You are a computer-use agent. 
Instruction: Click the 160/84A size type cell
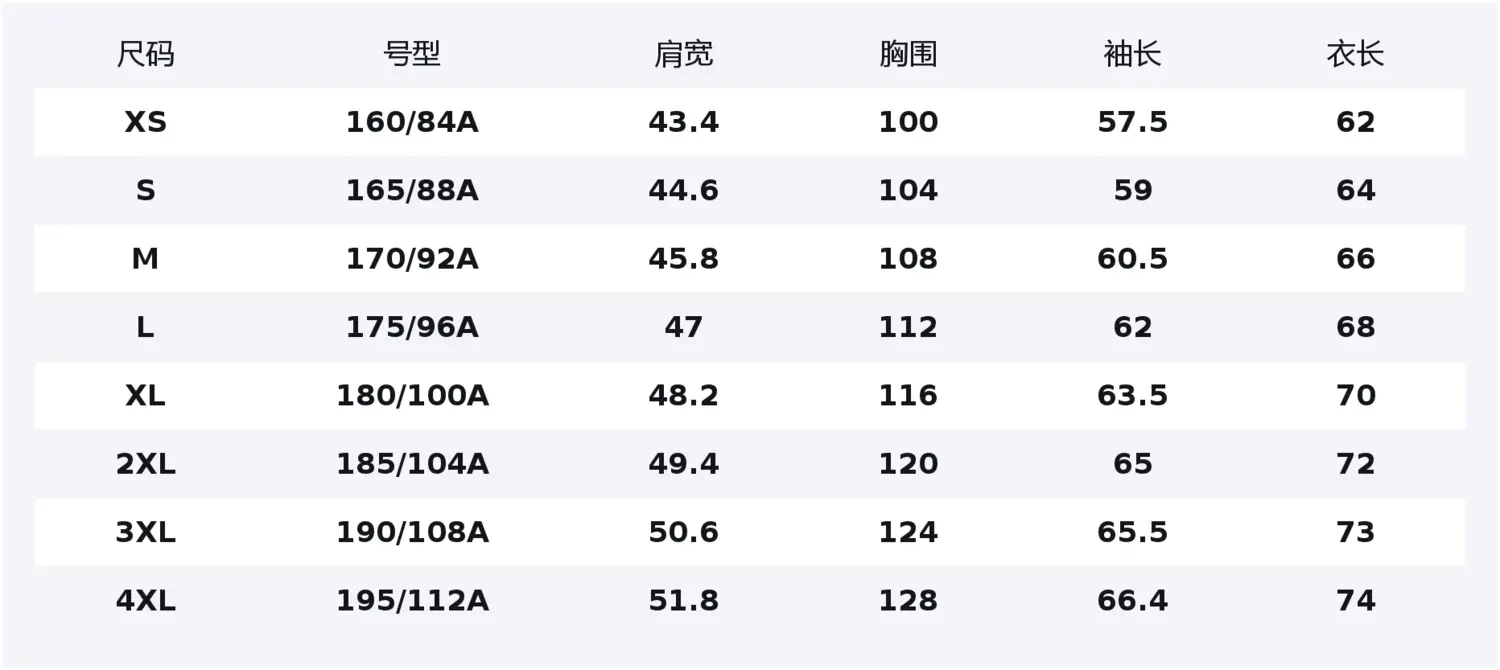pos(412,122)
